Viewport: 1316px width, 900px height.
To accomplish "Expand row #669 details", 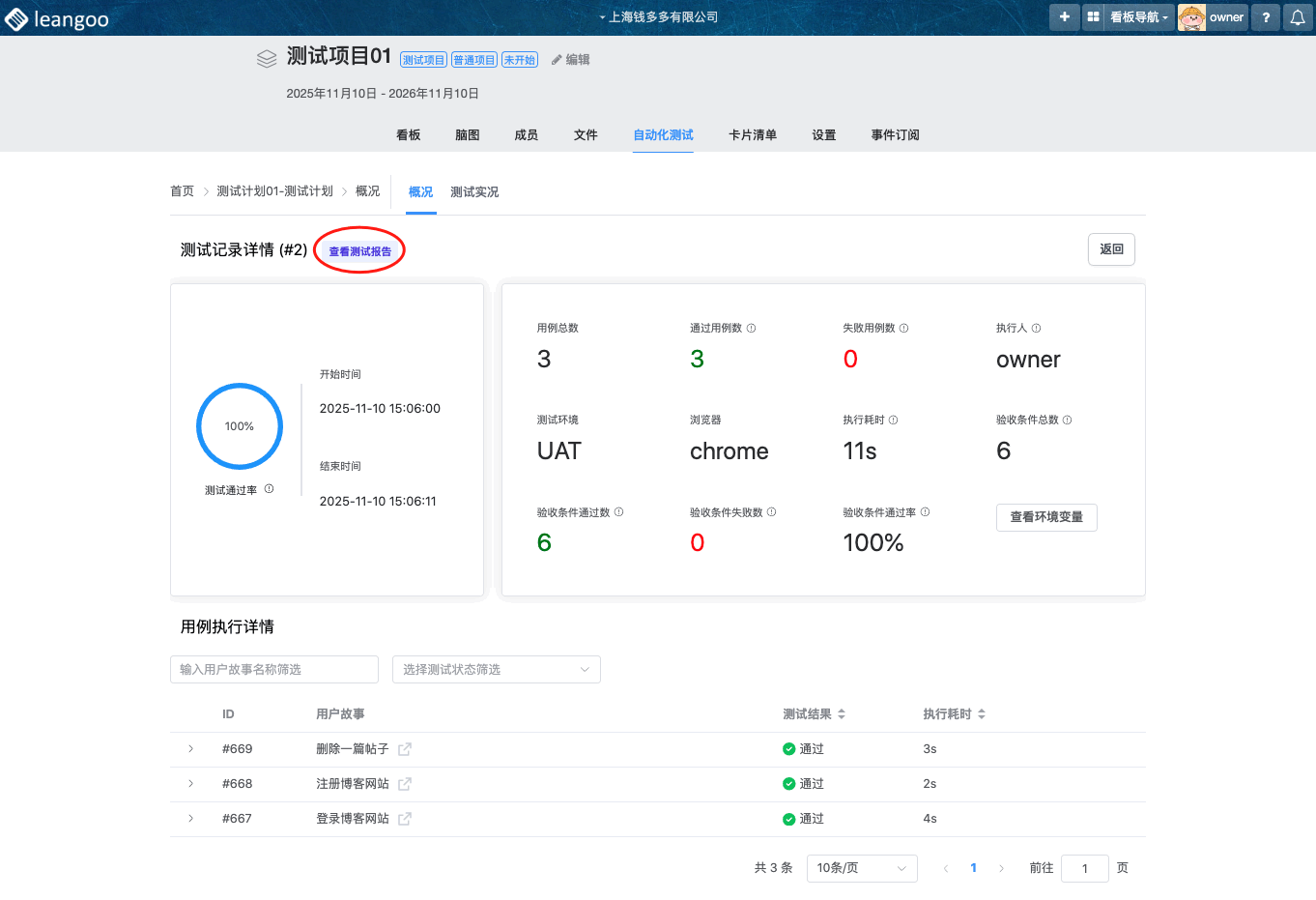I will [191, 749].
